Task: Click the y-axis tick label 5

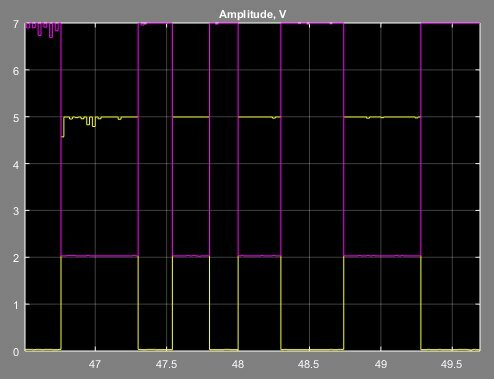Action: pyautogui.click(x=16, y=118)
